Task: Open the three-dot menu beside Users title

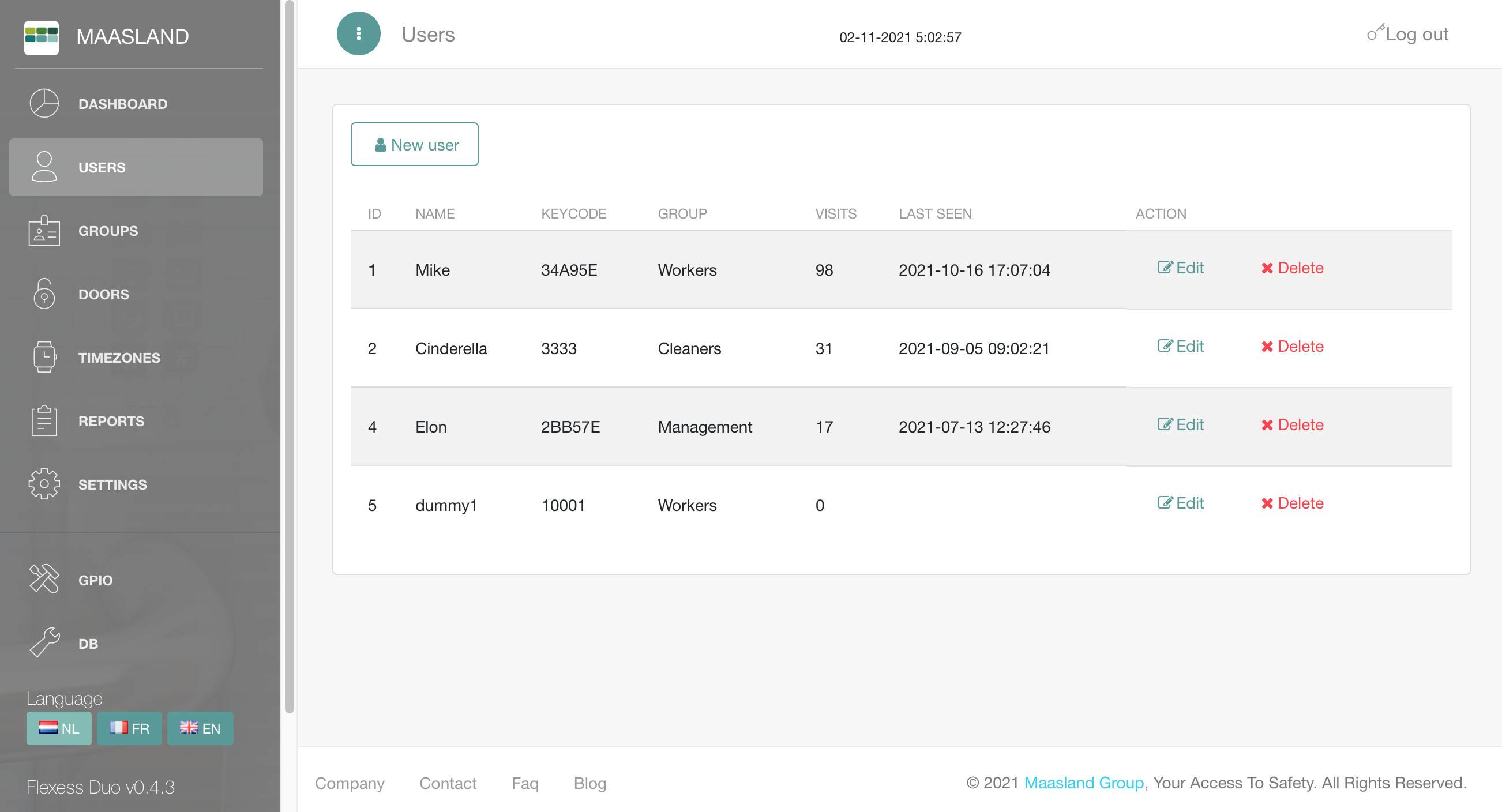Action: pyautogui.click(x=359, y=34)
